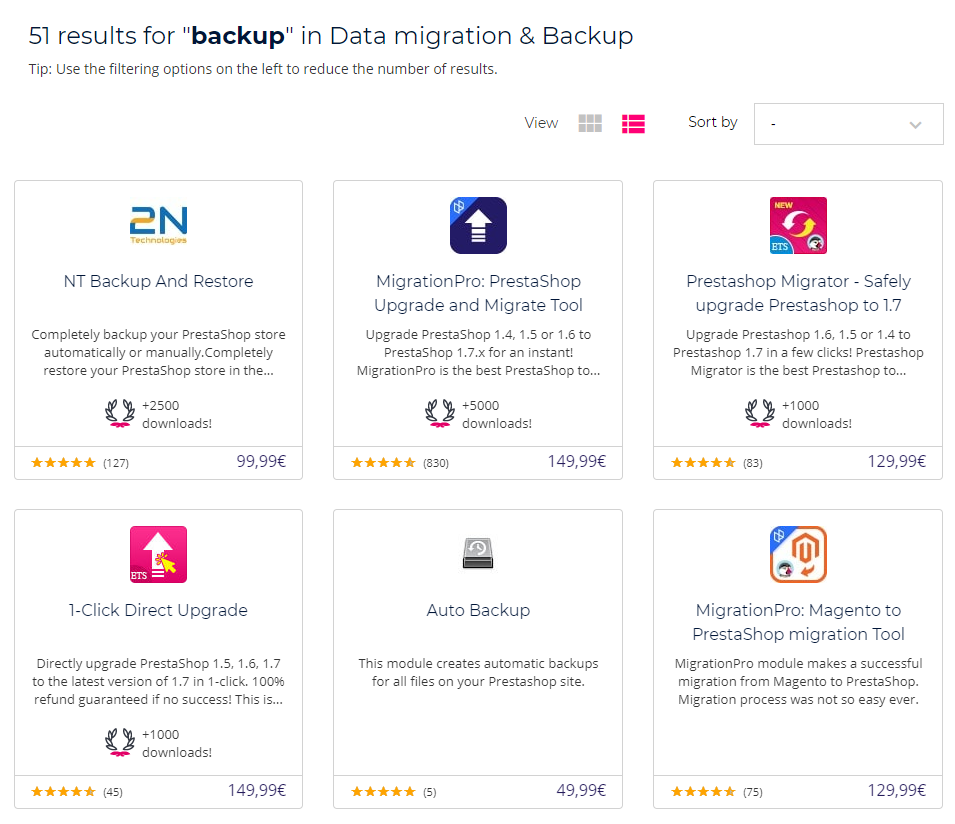This screenshot has width=955, height=824.
Task: Click the +2500 downloads laurel badge
Action: 120,414
